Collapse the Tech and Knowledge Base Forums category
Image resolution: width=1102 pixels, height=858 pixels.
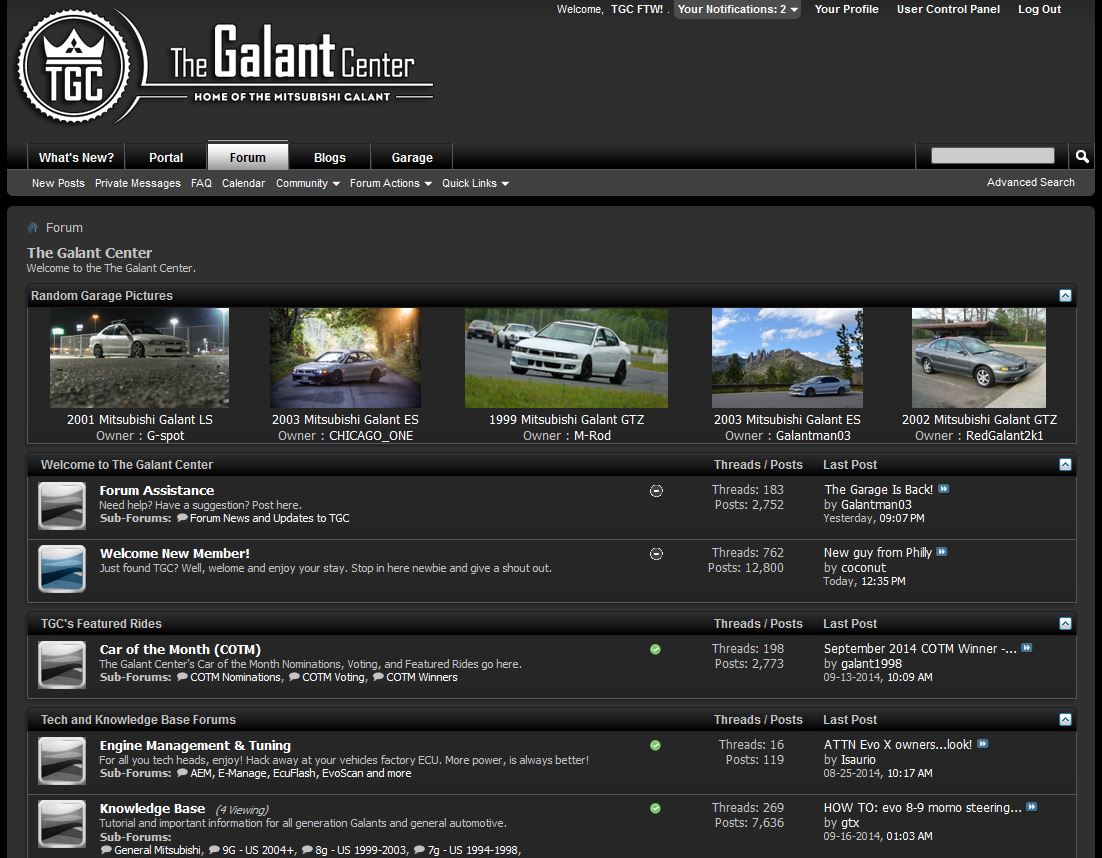tap(1065, 720)
